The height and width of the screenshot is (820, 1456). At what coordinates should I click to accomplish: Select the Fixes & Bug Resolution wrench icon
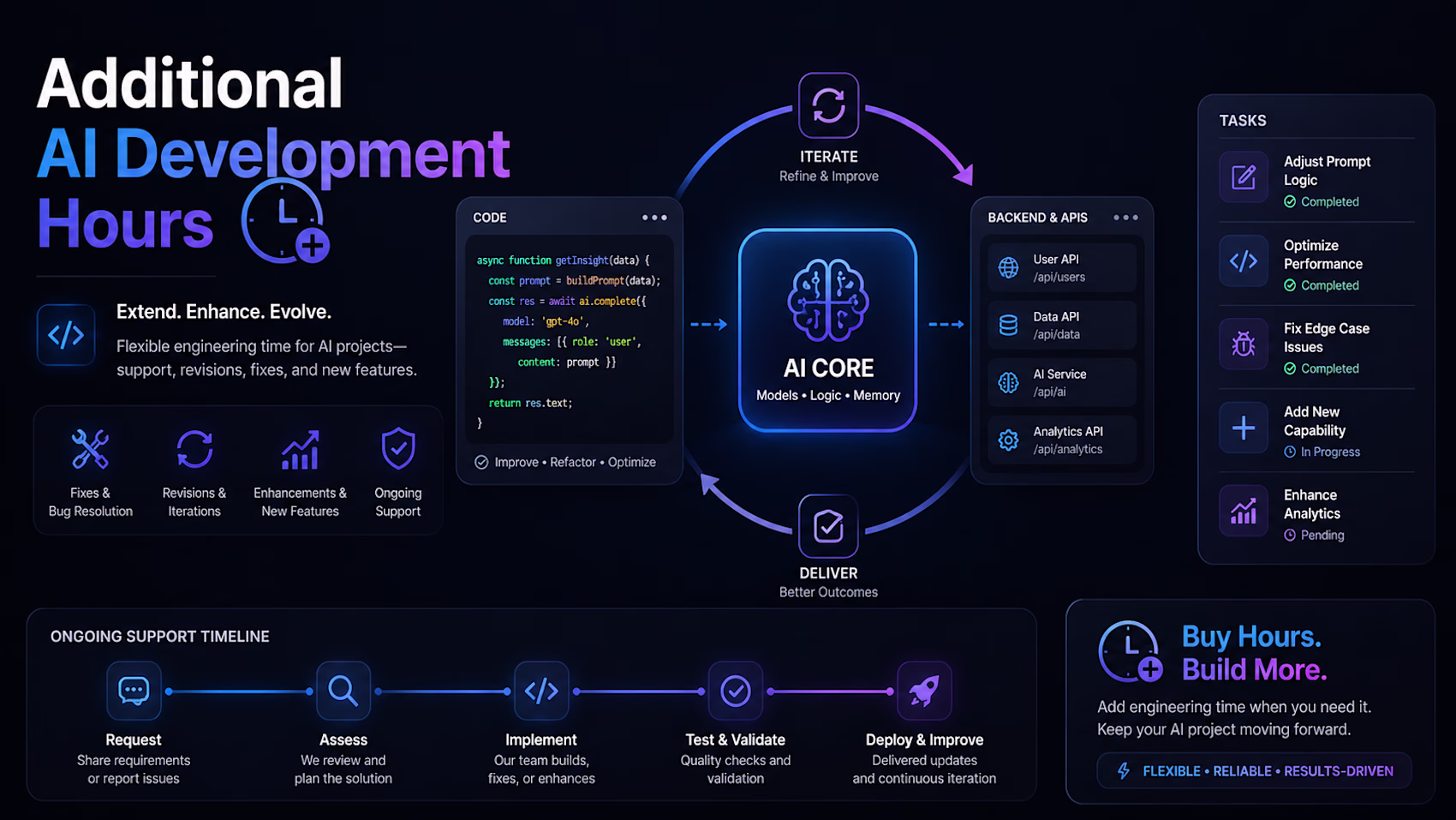point(90,449)
